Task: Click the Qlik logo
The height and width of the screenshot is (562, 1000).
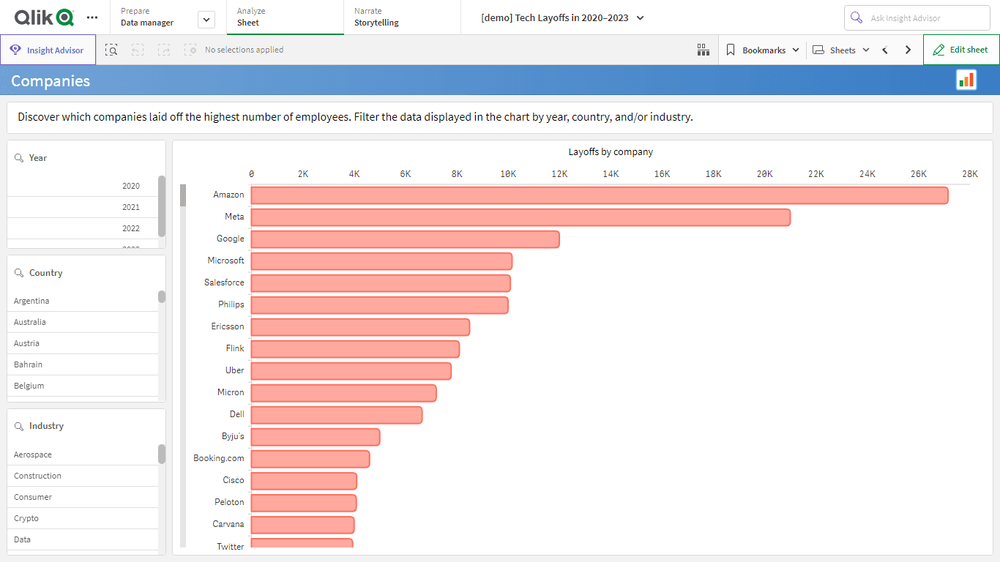Action: tap(43, 17)
